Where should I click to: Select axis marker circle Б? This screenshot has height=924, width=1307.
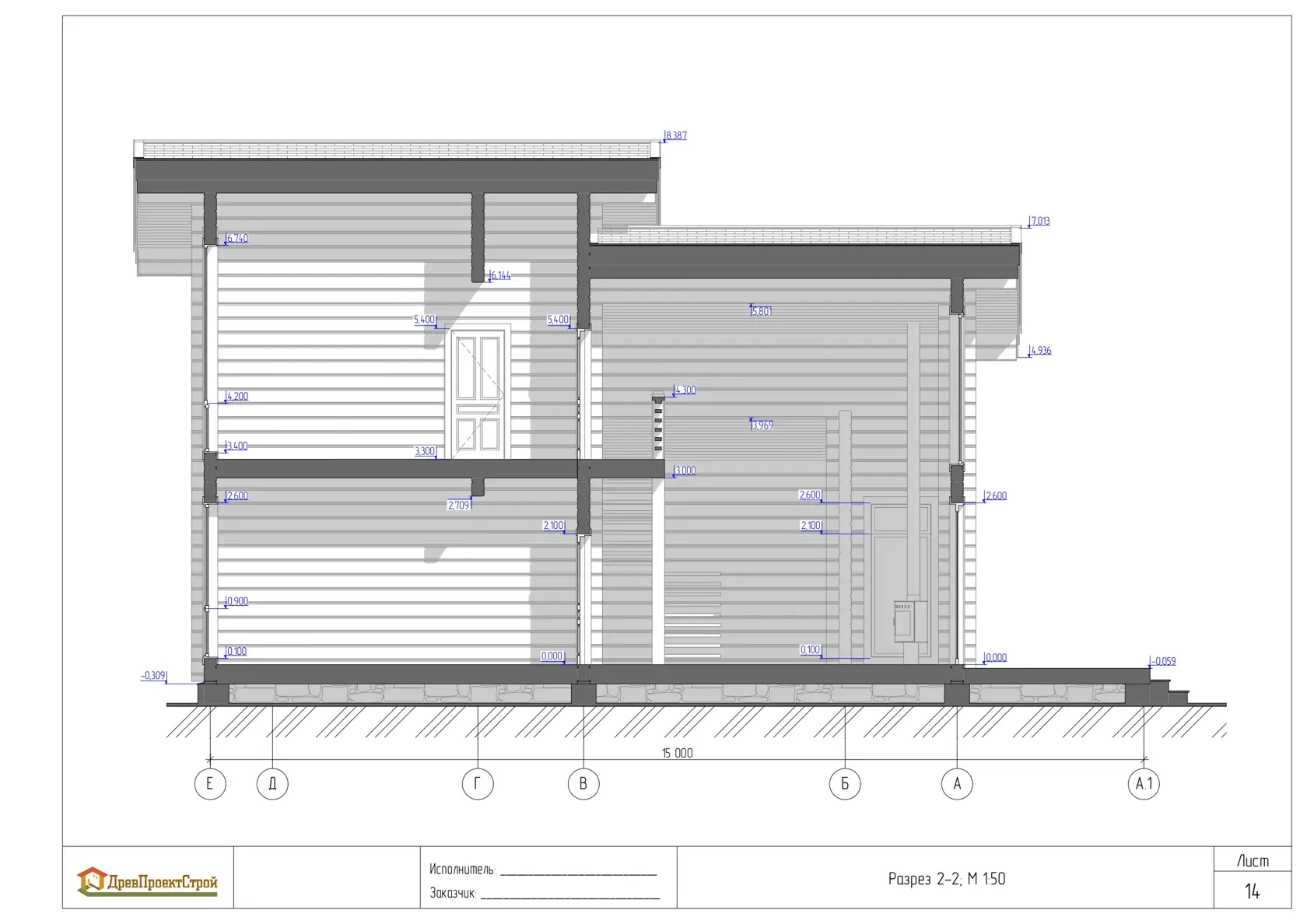tap(845, 783)
